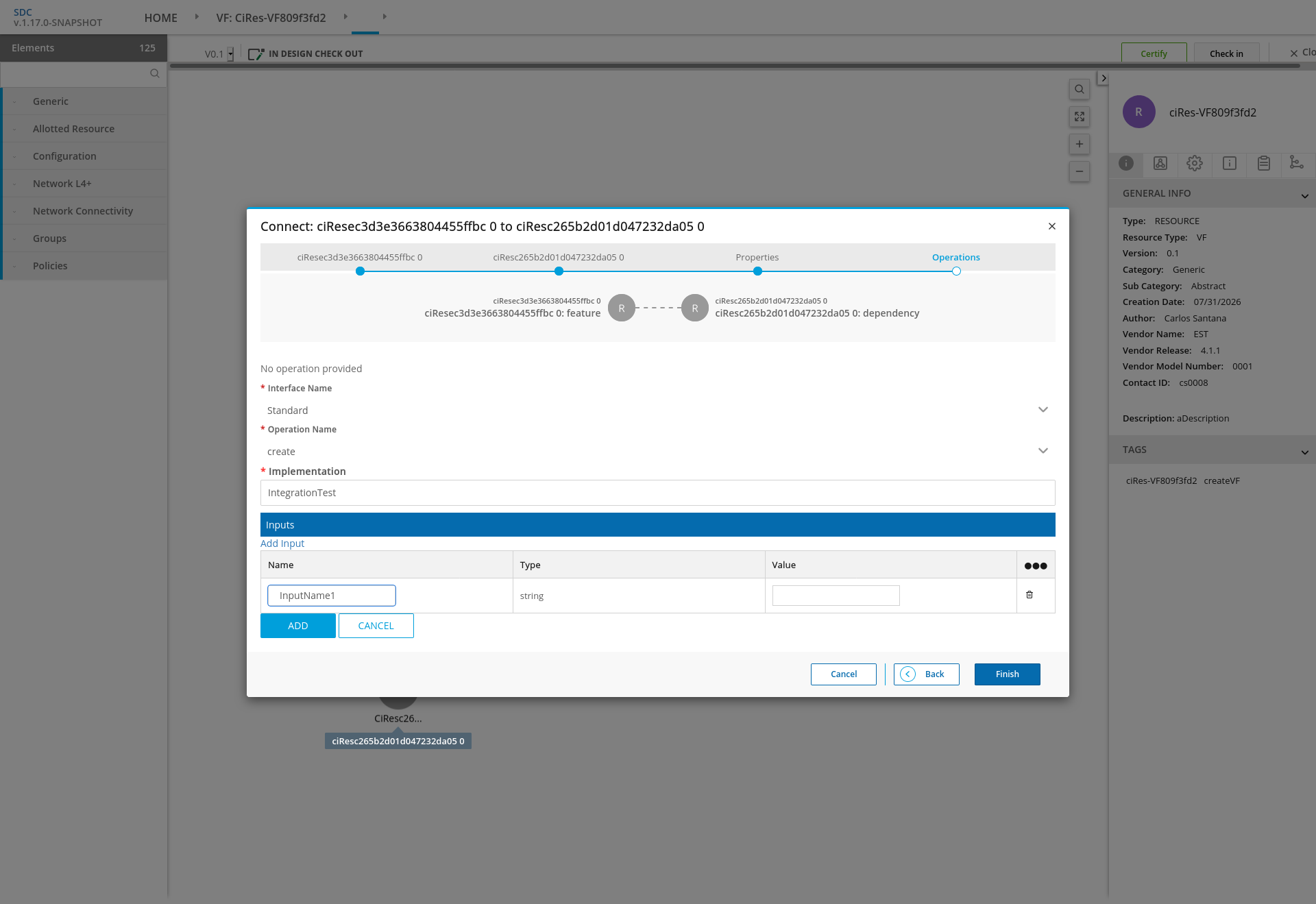Click Value column header
Screen dimensions: 1316x904
click(x=891, y=565)
